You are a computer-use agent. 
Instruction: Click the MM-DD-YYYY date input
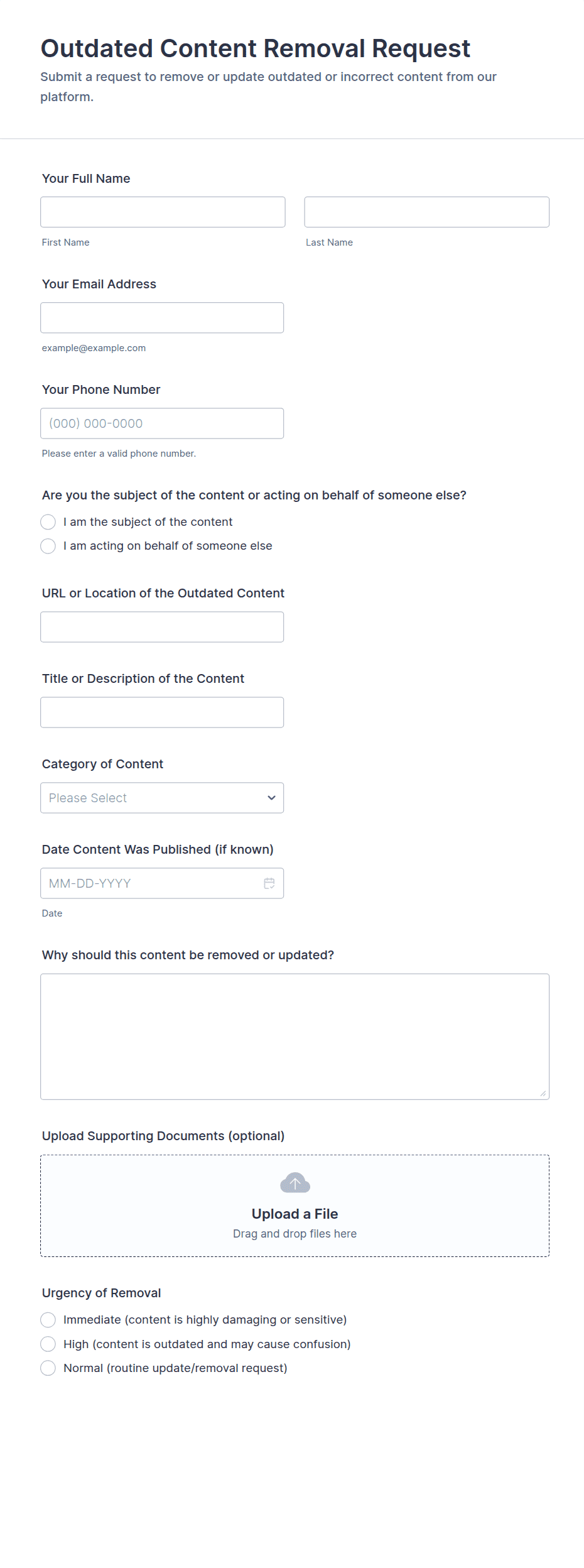151,883
